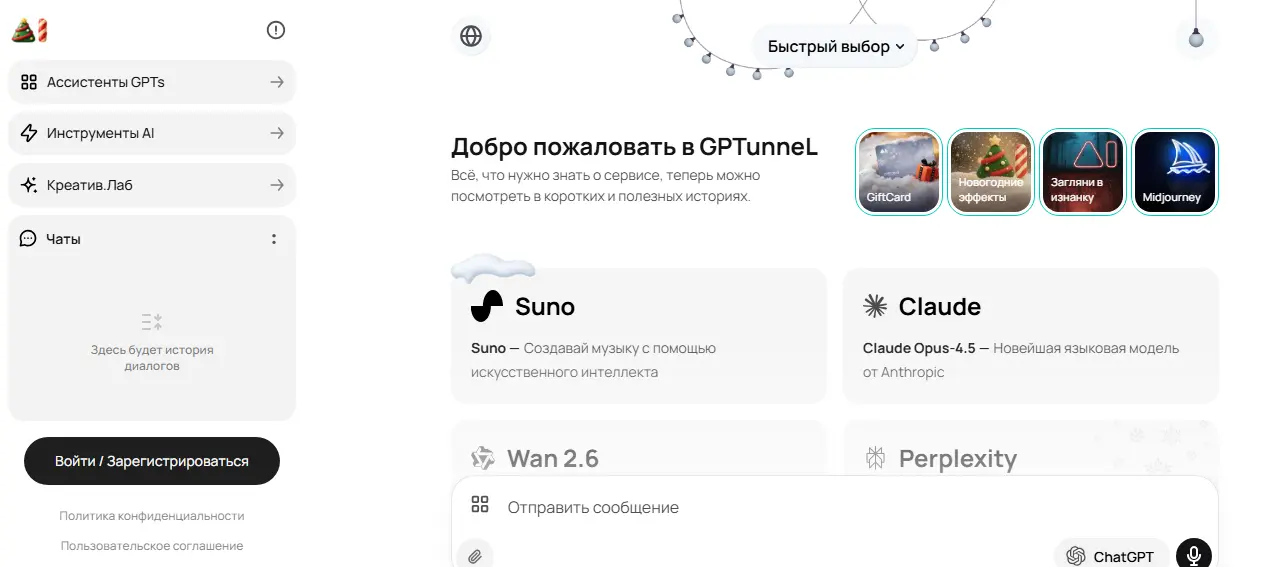Click the paperclip attach file icon

475,555
